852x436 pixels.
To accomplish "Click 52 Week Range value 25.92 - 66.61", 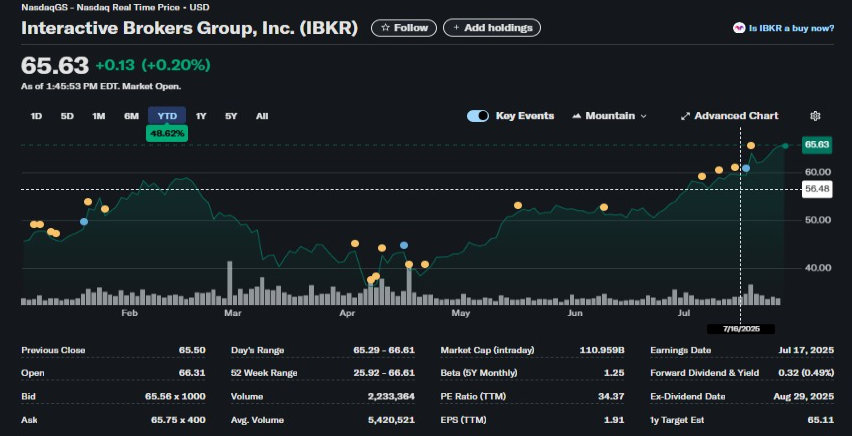I will [x=384, y=373].
